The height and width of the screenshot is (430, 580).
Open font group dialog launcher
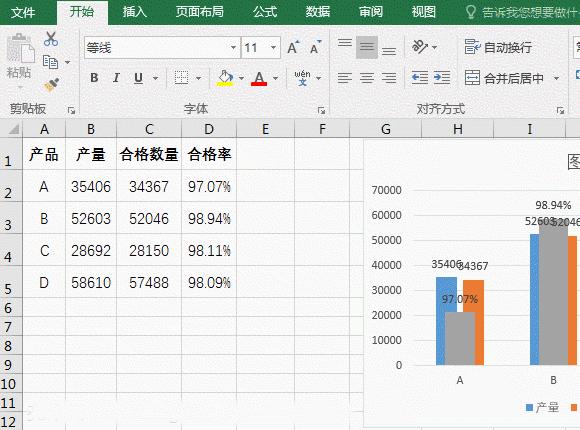(x=321, y=110)
